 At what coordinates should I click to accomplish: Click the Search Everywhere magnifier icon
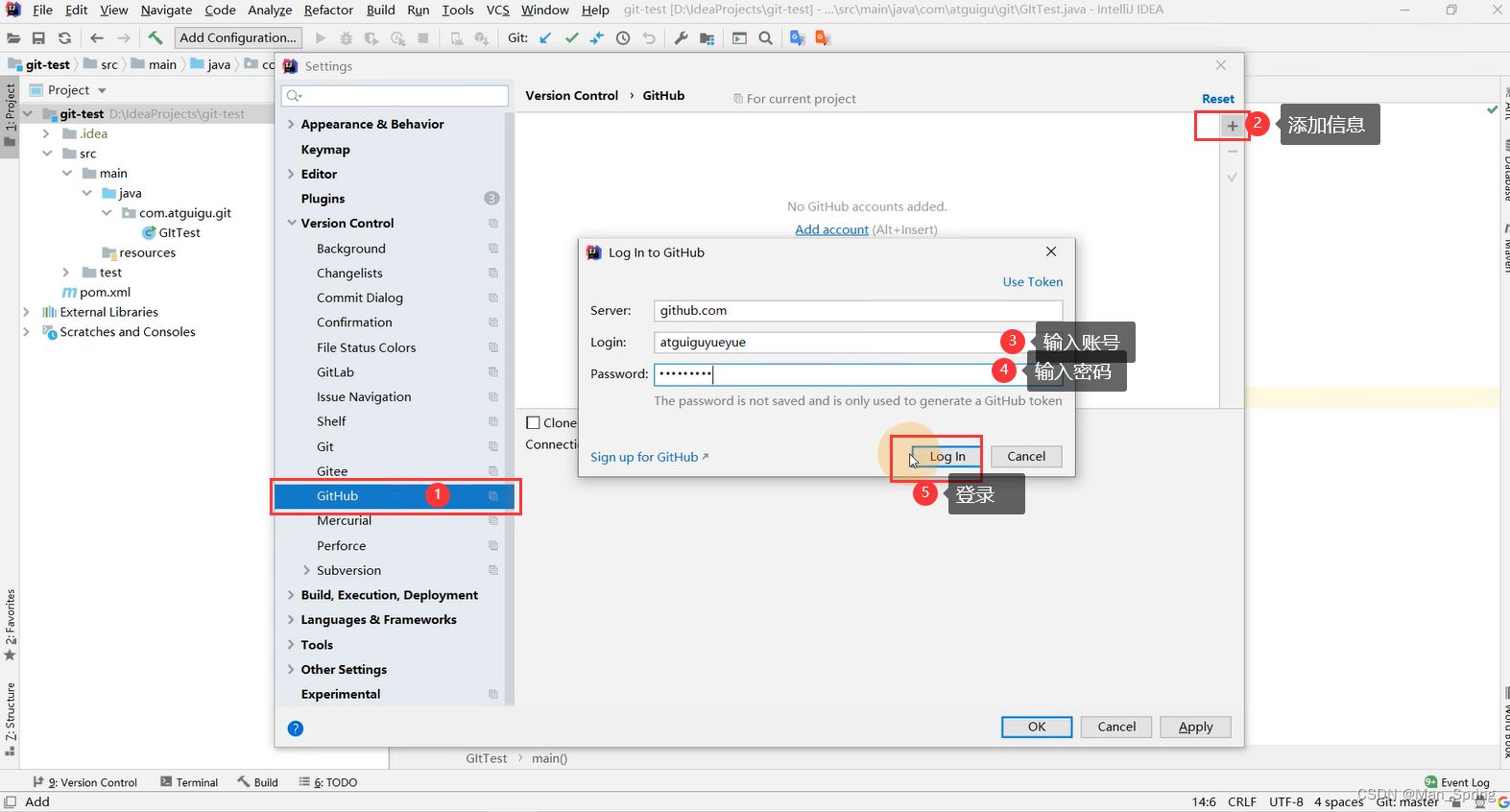click(765, 38)
